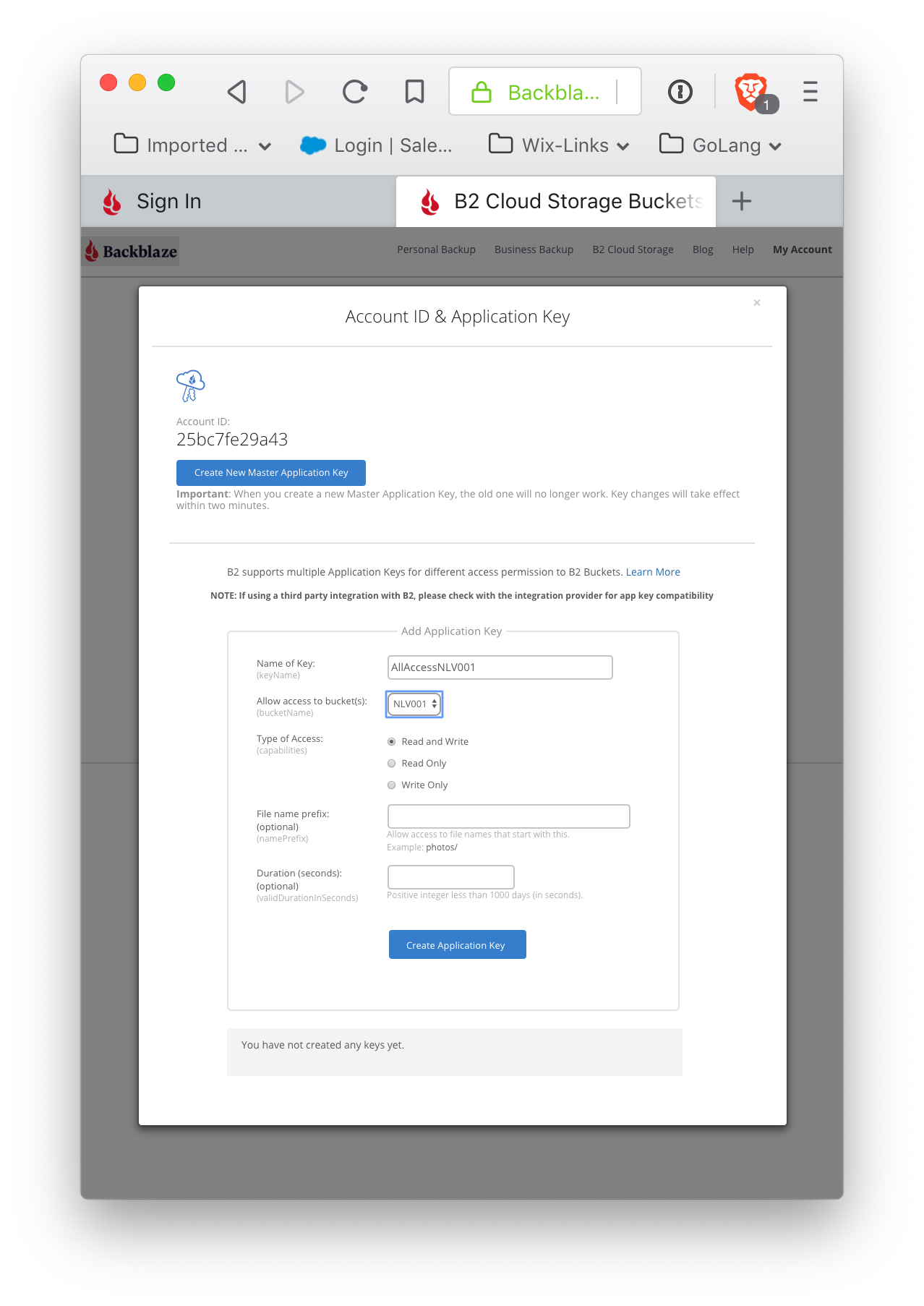This screenshot has height=1306, width=924.
Task: Expand the Imported bookmarks folder
Action: pyautogui.click(x=192, y=145)
